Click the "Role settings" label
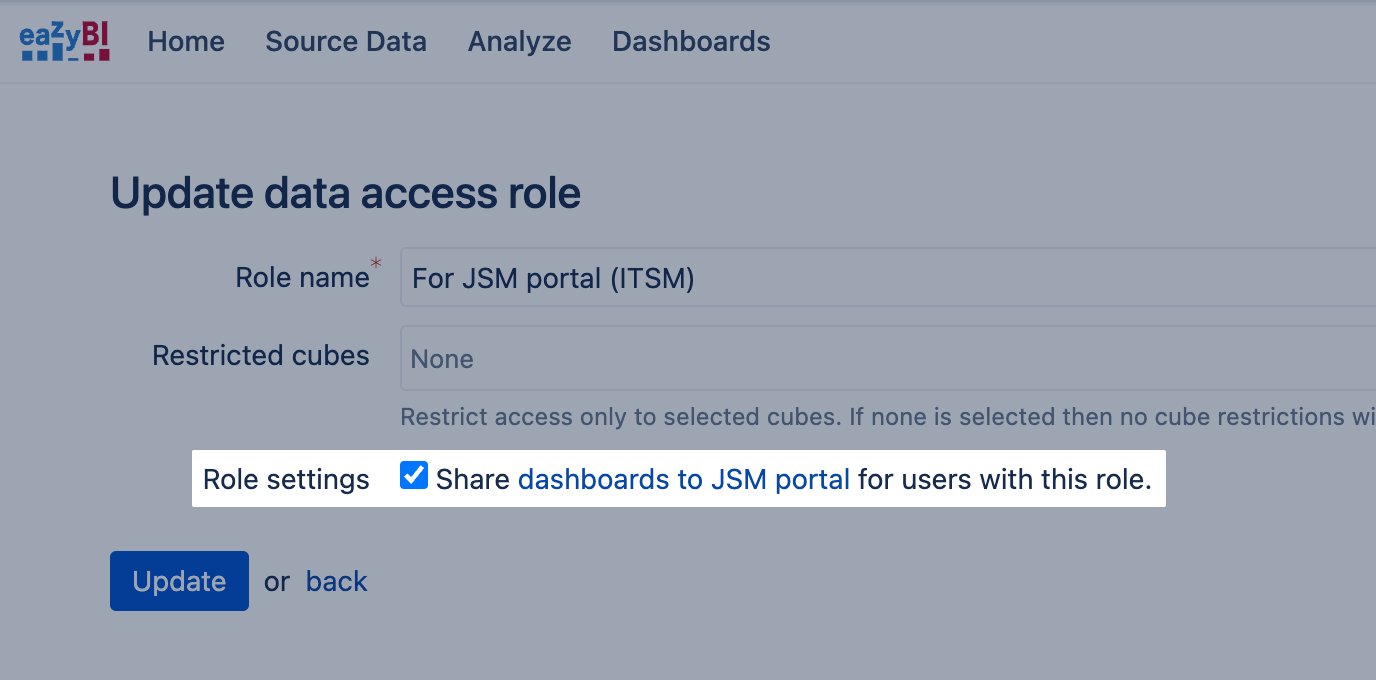Viewport: 1376px width, 680px height. point(286,480)
